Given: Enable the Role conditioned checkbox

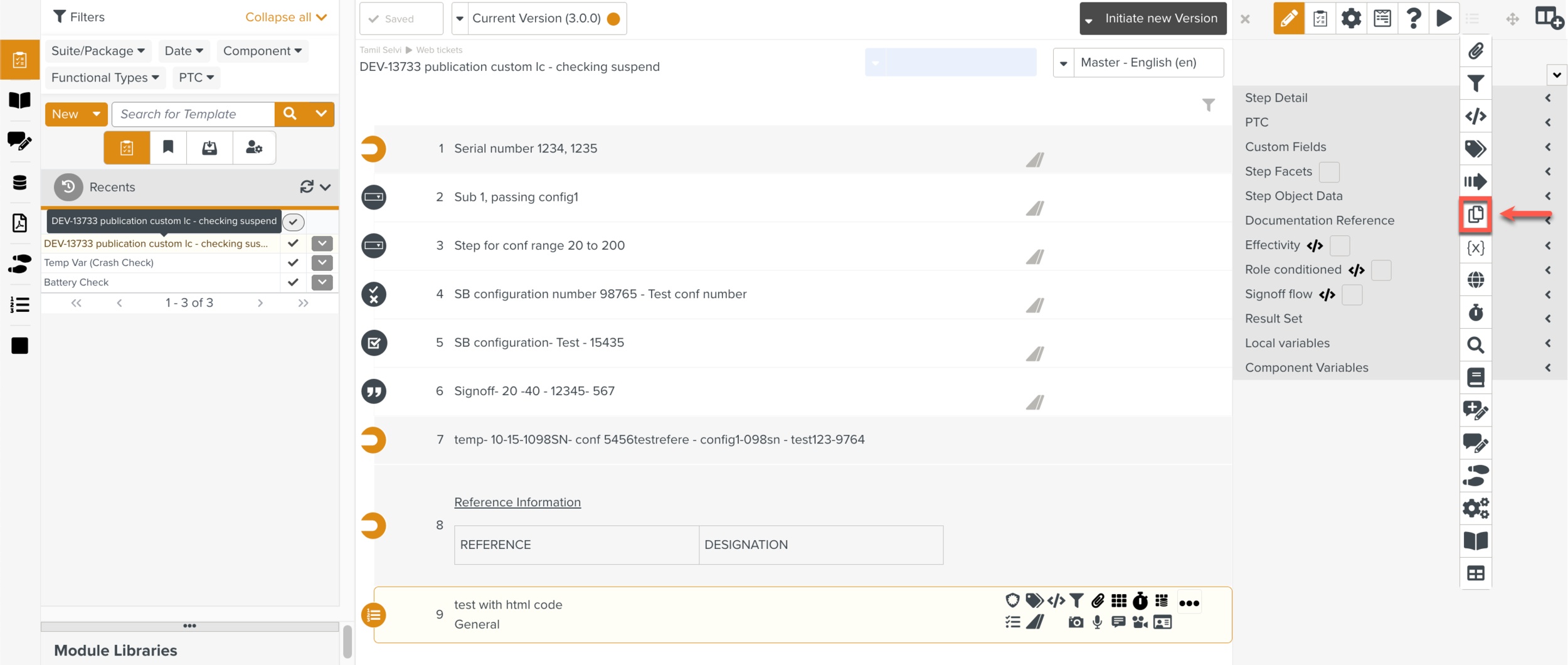Looking at the screenshot, I should point(1381,270).
